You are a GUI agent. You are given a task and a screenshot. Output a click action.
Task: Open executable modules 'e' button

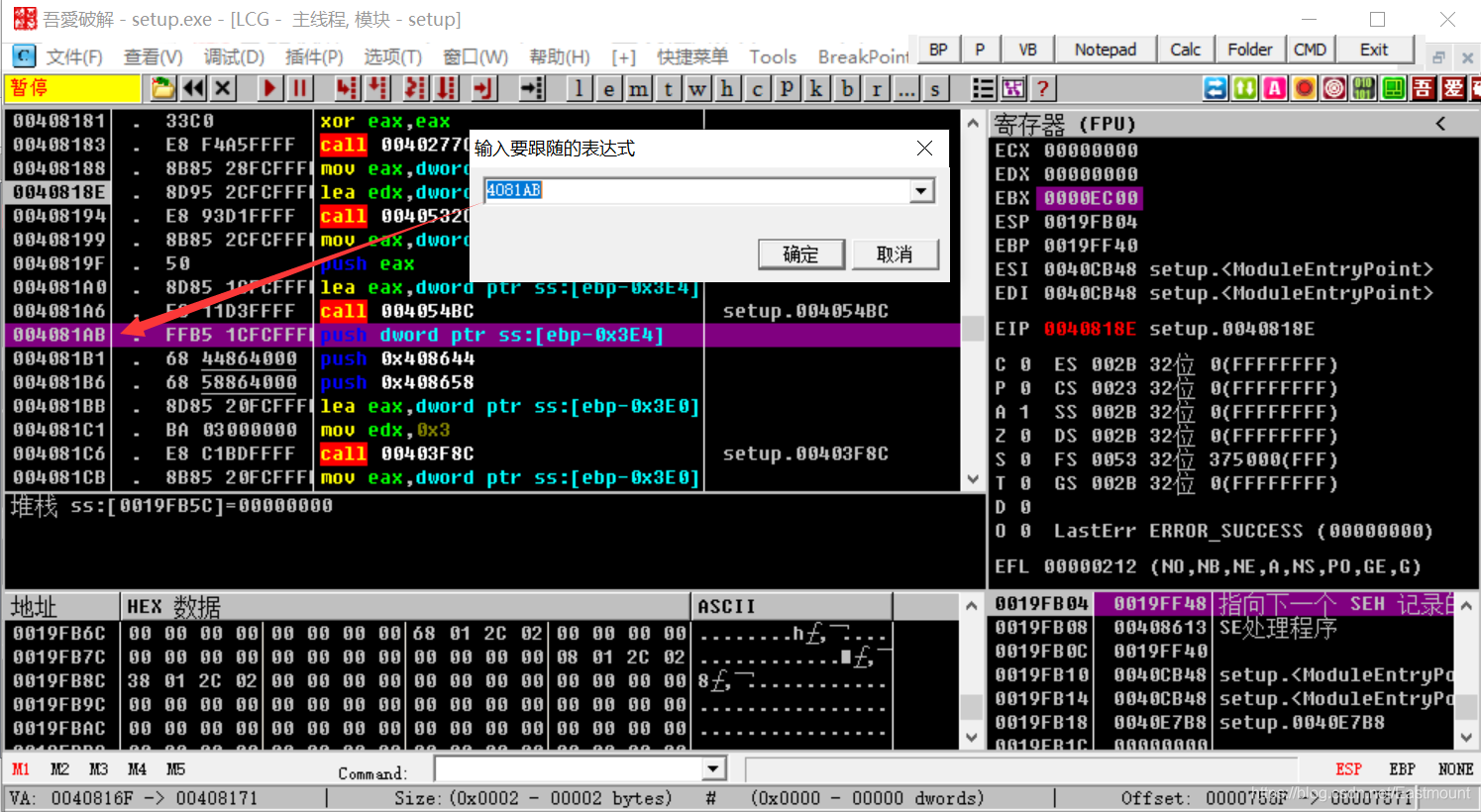click(x=609, y=89)
